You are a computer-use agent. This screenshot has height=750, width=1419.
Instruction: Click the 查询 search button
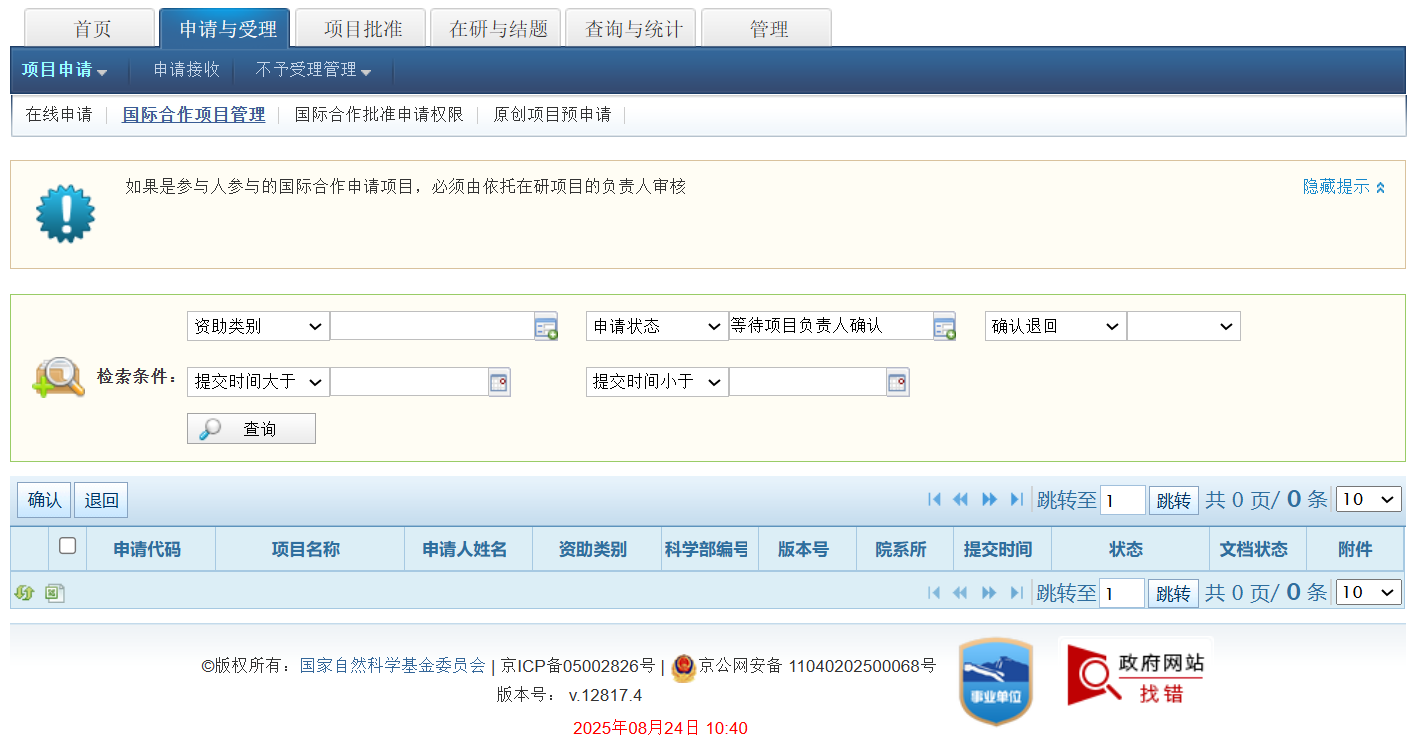251,429
